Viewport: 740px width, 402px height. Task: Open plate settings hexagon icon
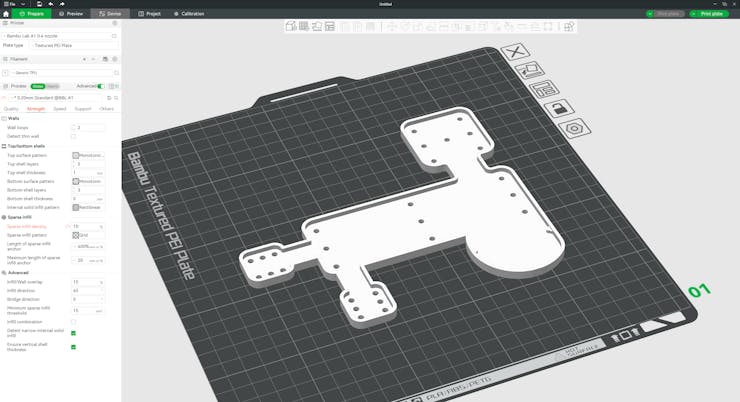click(574, 128)
